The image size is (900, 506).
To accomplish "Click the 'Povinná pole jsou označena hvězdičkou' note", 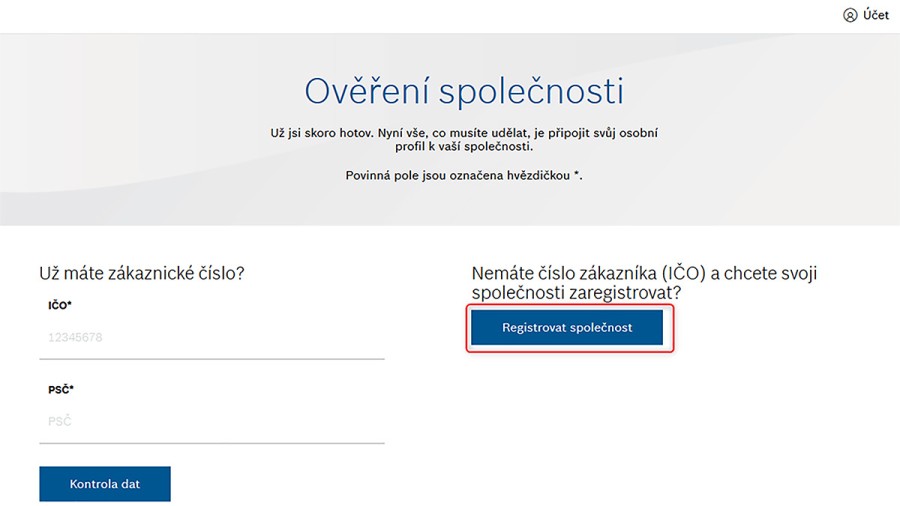I will [464, 176].
